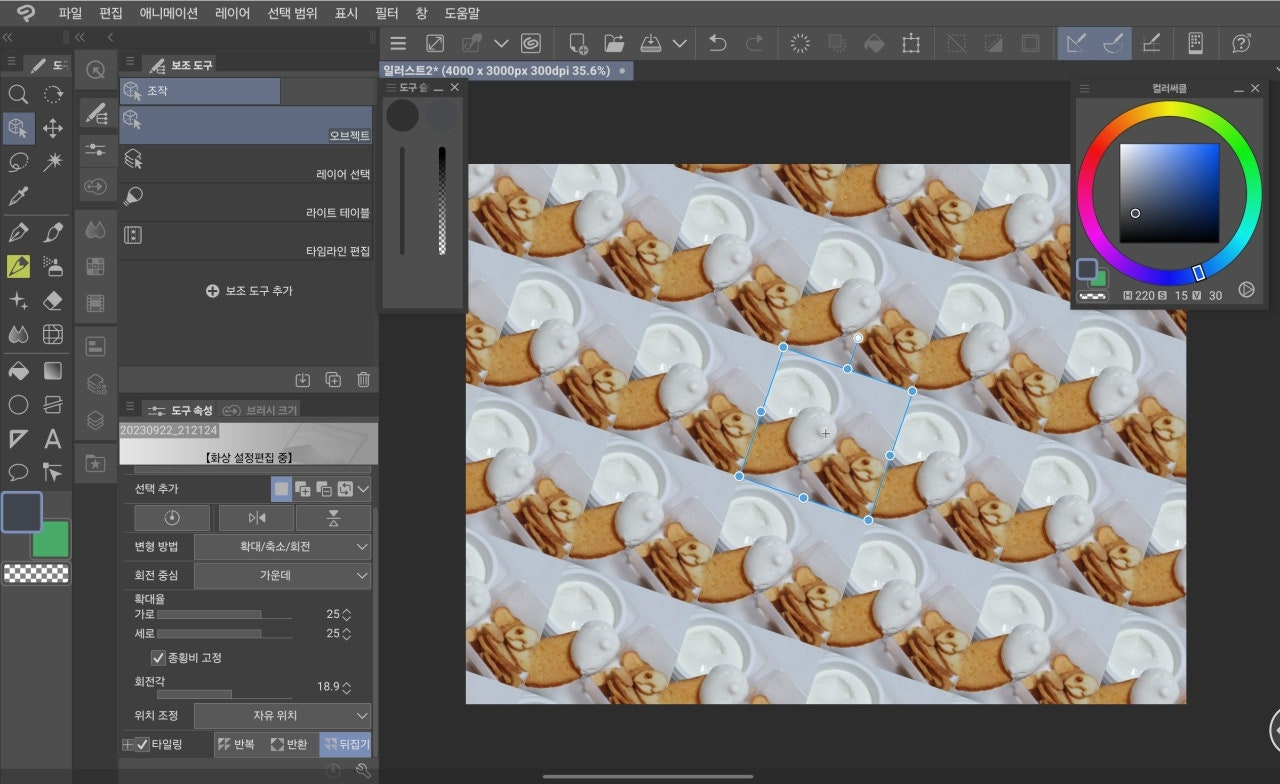Open 위치 조정 dropdown

(282, 716)
